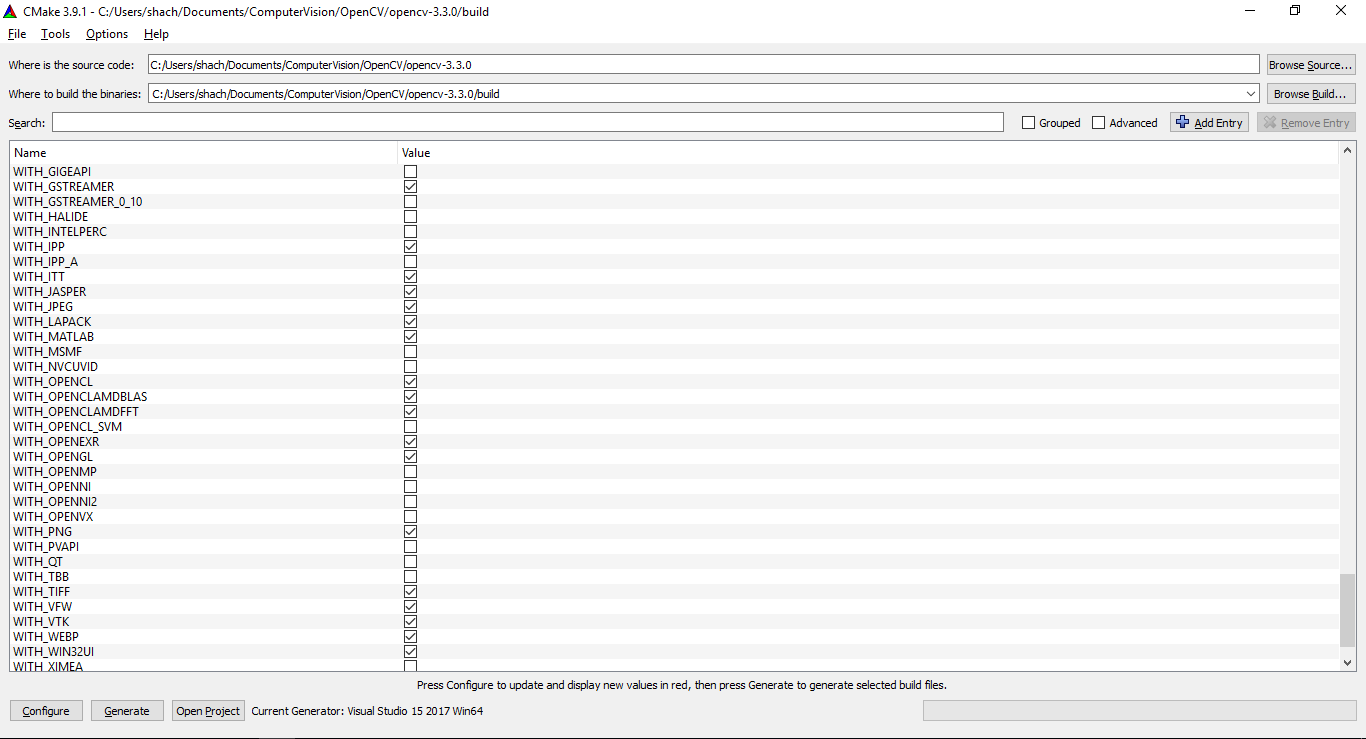Click the Browse Source button

click(1310, 64)
